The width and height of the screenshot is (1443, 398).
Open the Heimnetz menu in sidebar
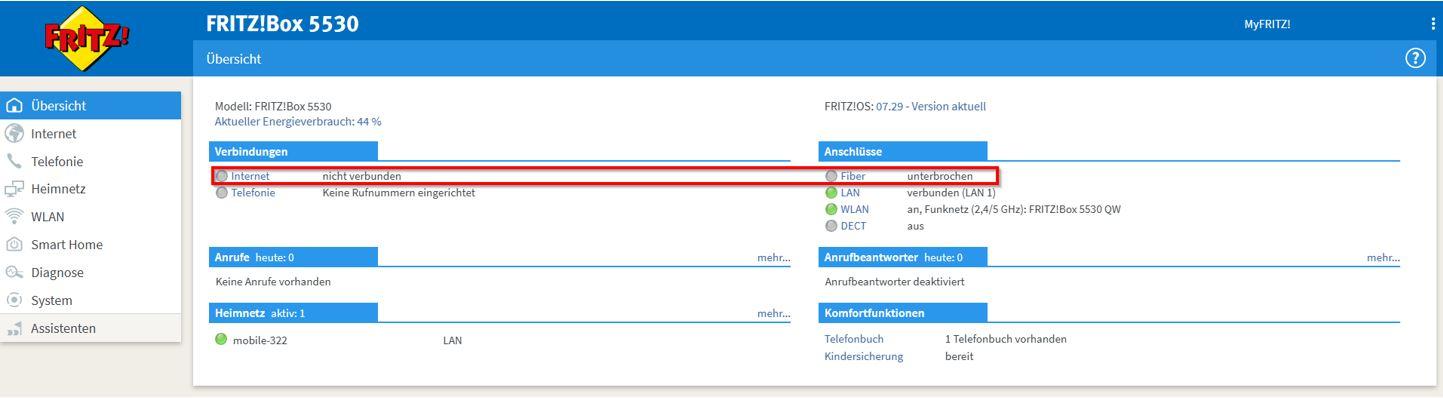[x=91, y=189]
